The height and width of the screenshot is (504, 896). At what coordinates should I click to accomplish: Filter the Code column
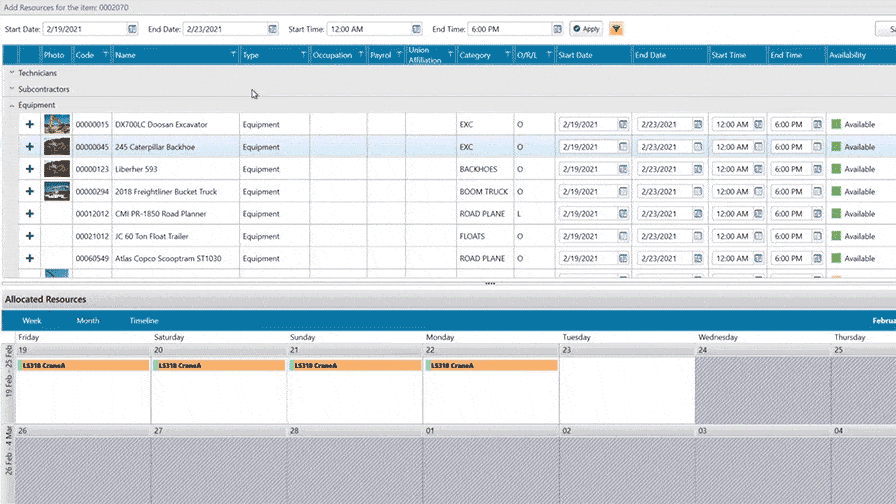tap(105, 54)
